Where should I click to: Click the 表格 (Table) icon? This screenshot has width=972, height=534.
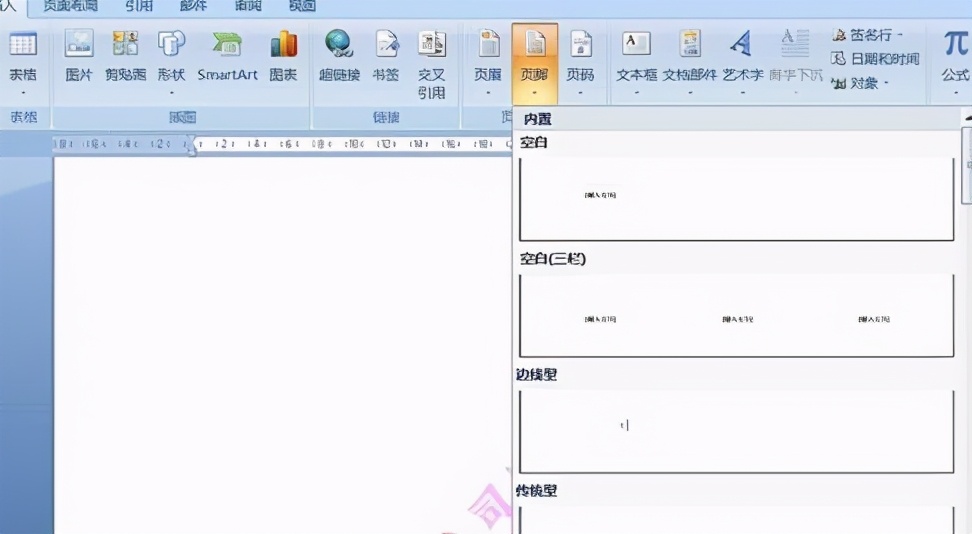(23, 45)
